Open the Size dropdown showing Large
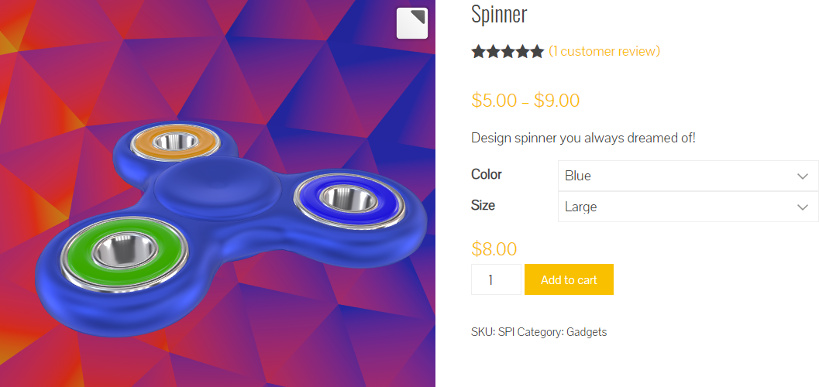Image resolution: width=819 pixels, height=387 pixels. coord(688,206)
